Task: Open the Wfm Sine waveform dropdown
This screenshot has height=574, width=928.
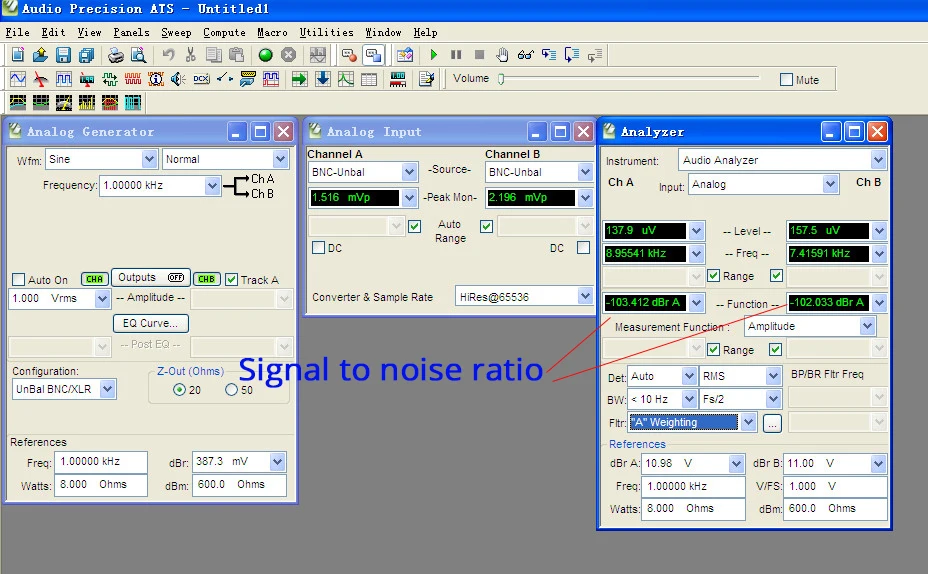Action: pos(149,159)
